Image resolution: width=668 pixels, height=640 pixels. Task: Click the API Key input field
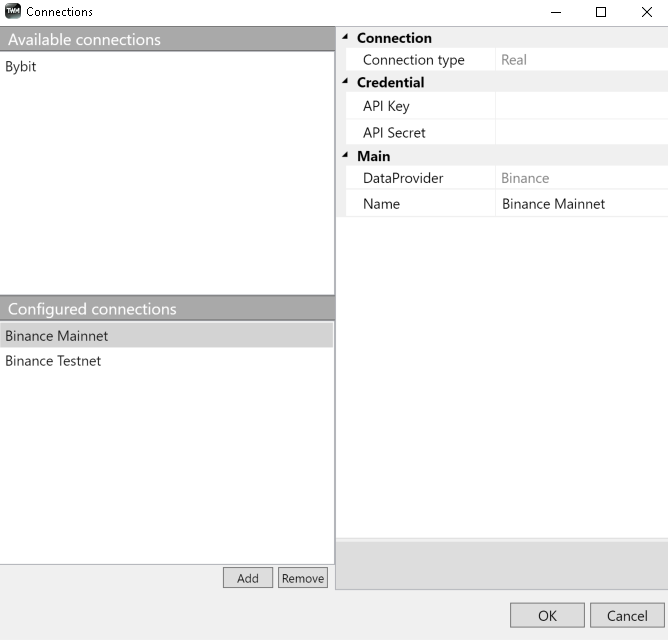[582, 106]
